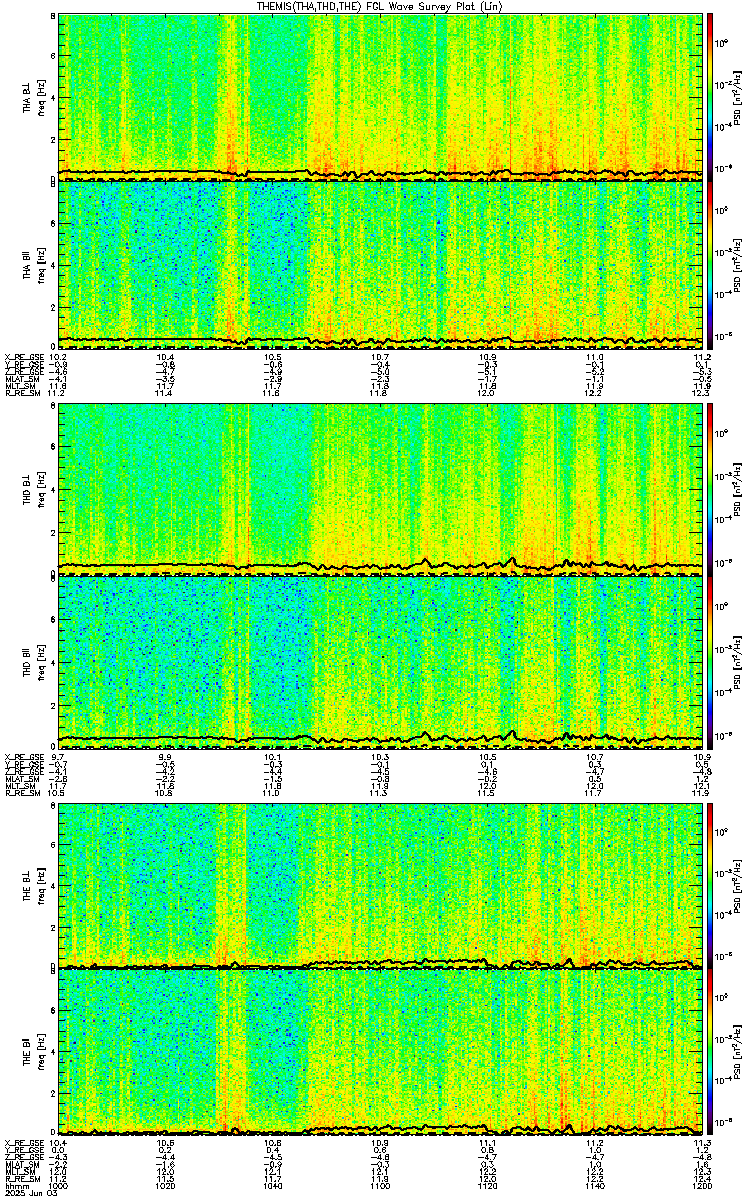Image resolution: width=750 pixels, height=1200 pixels.
Task: Click the PSD color bar beside THD B-perpendicular
Action: [x=711, y=489]
